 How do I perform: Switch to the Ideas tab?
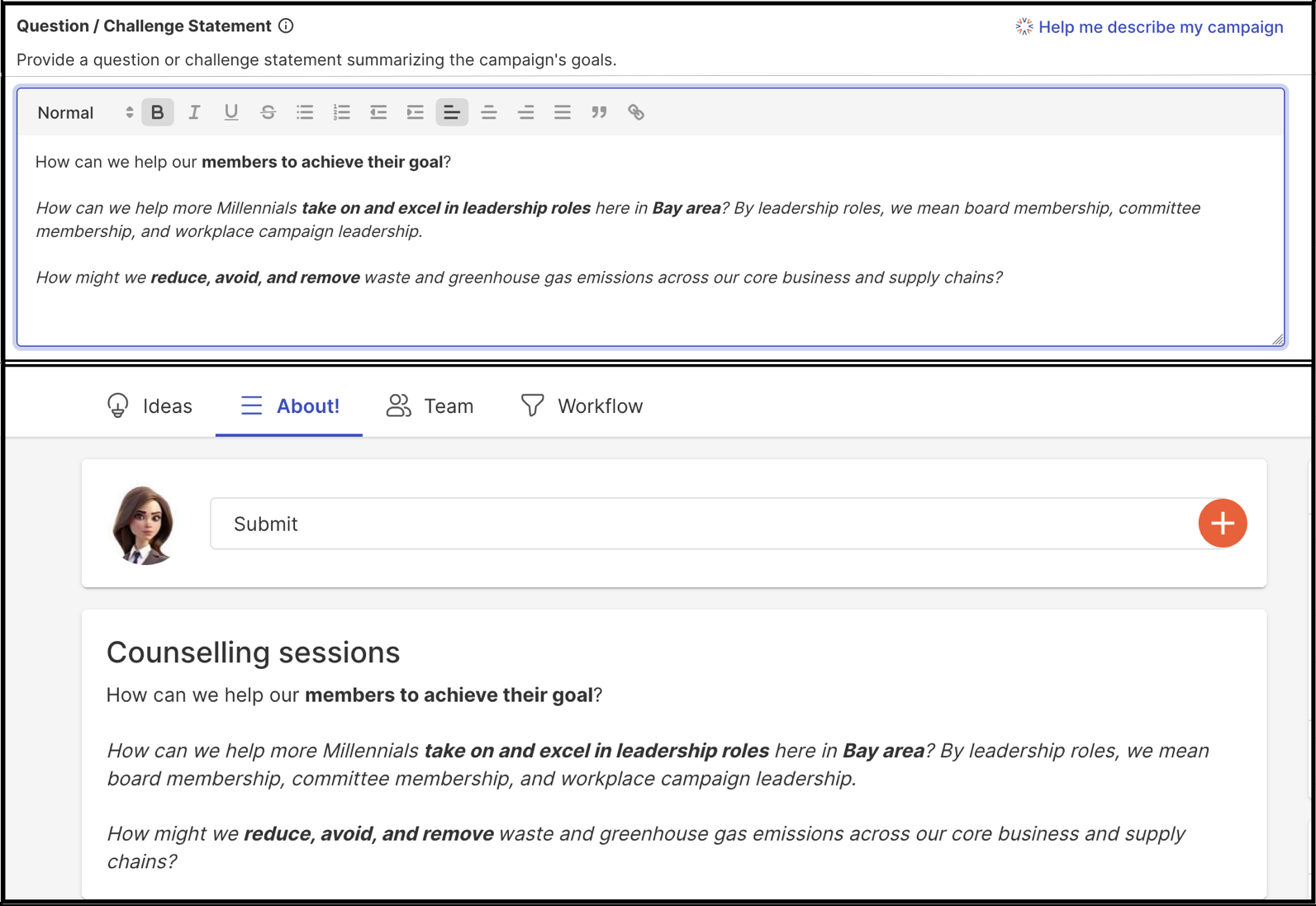pos(150,406)
